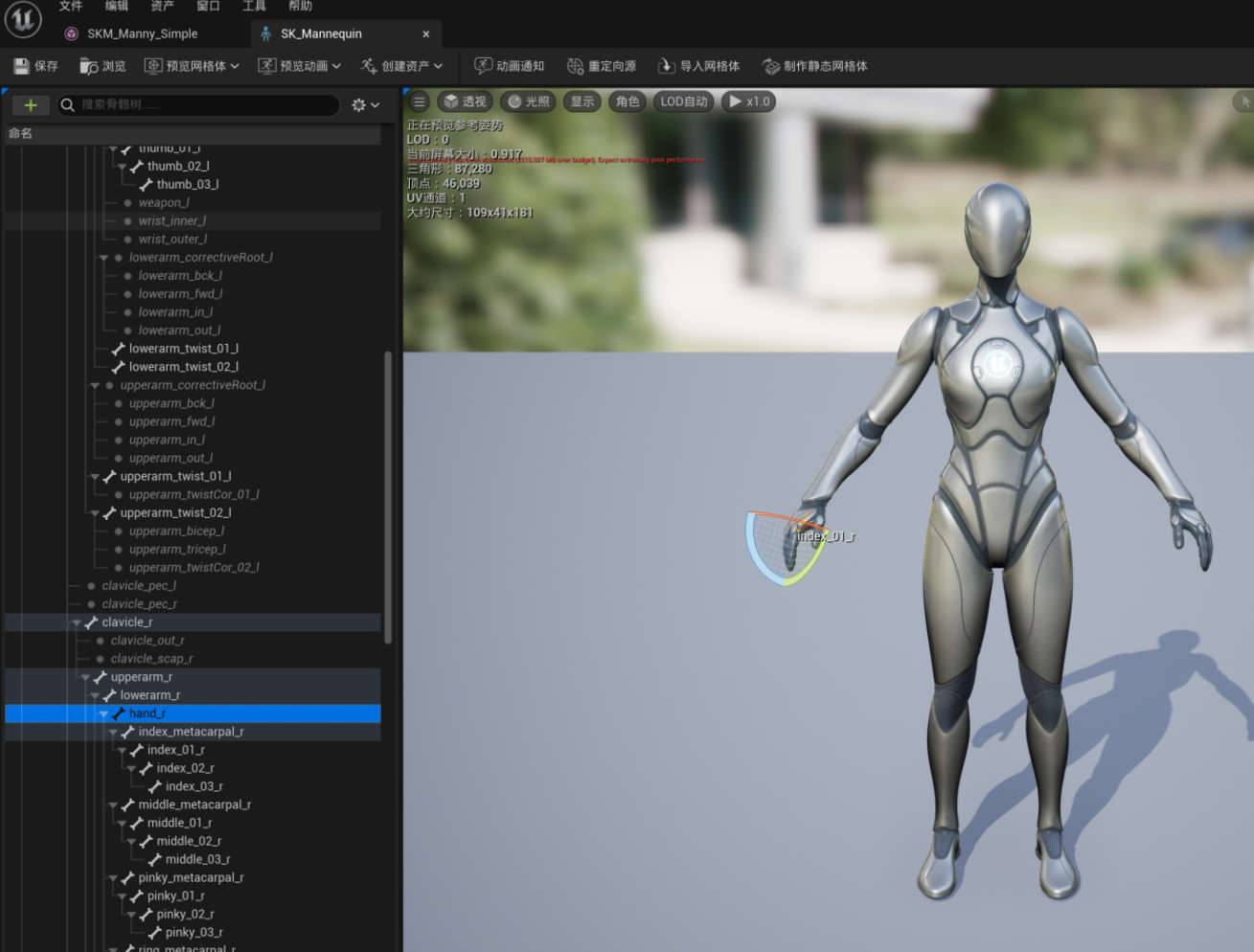Image resolution: width=1254 pixels, height=952 pixels.
Task: Open the viewport hamburger options menu
Action: (x=419, y=102)
